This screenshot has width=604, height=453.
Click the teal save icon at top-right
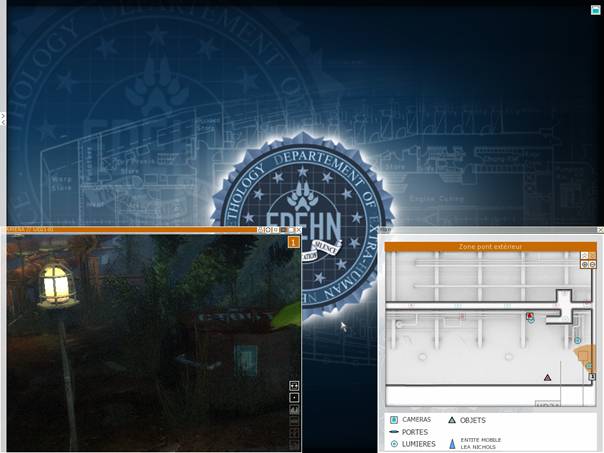tap(596, 10)
